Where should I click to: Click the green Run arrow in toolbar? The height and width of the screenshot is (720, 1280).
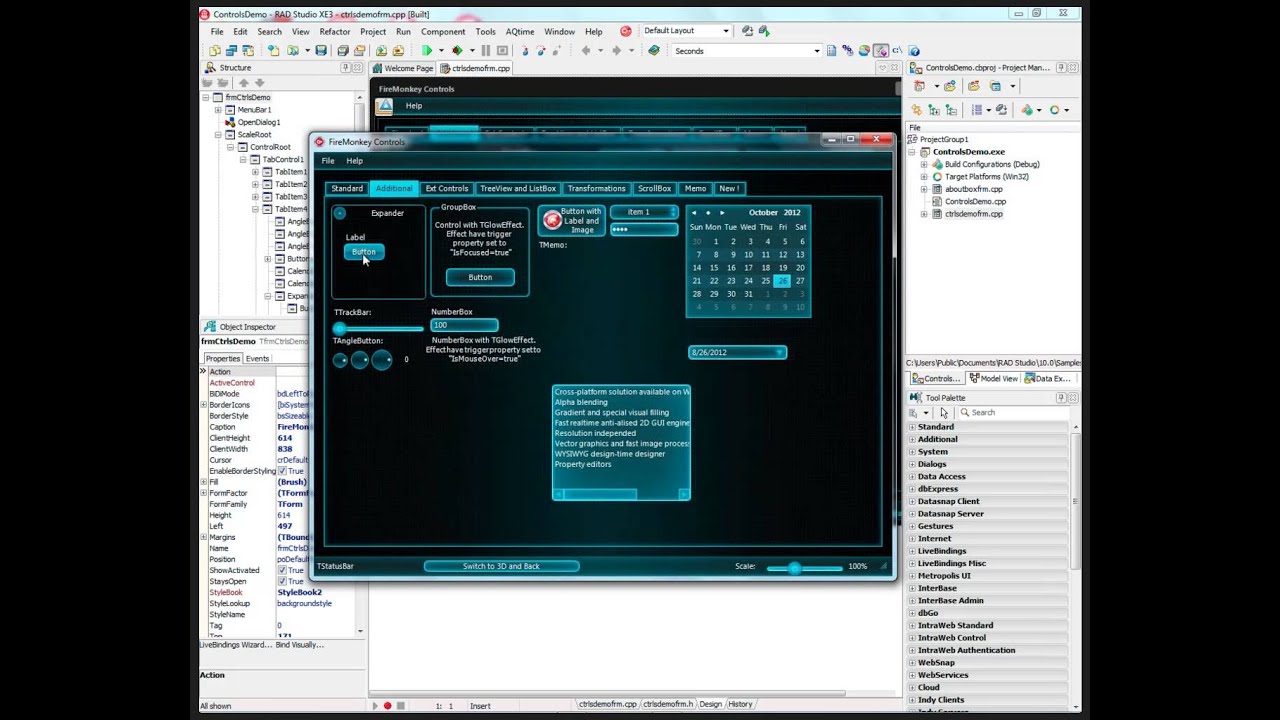pyautogui.click(x=427, y=50)
